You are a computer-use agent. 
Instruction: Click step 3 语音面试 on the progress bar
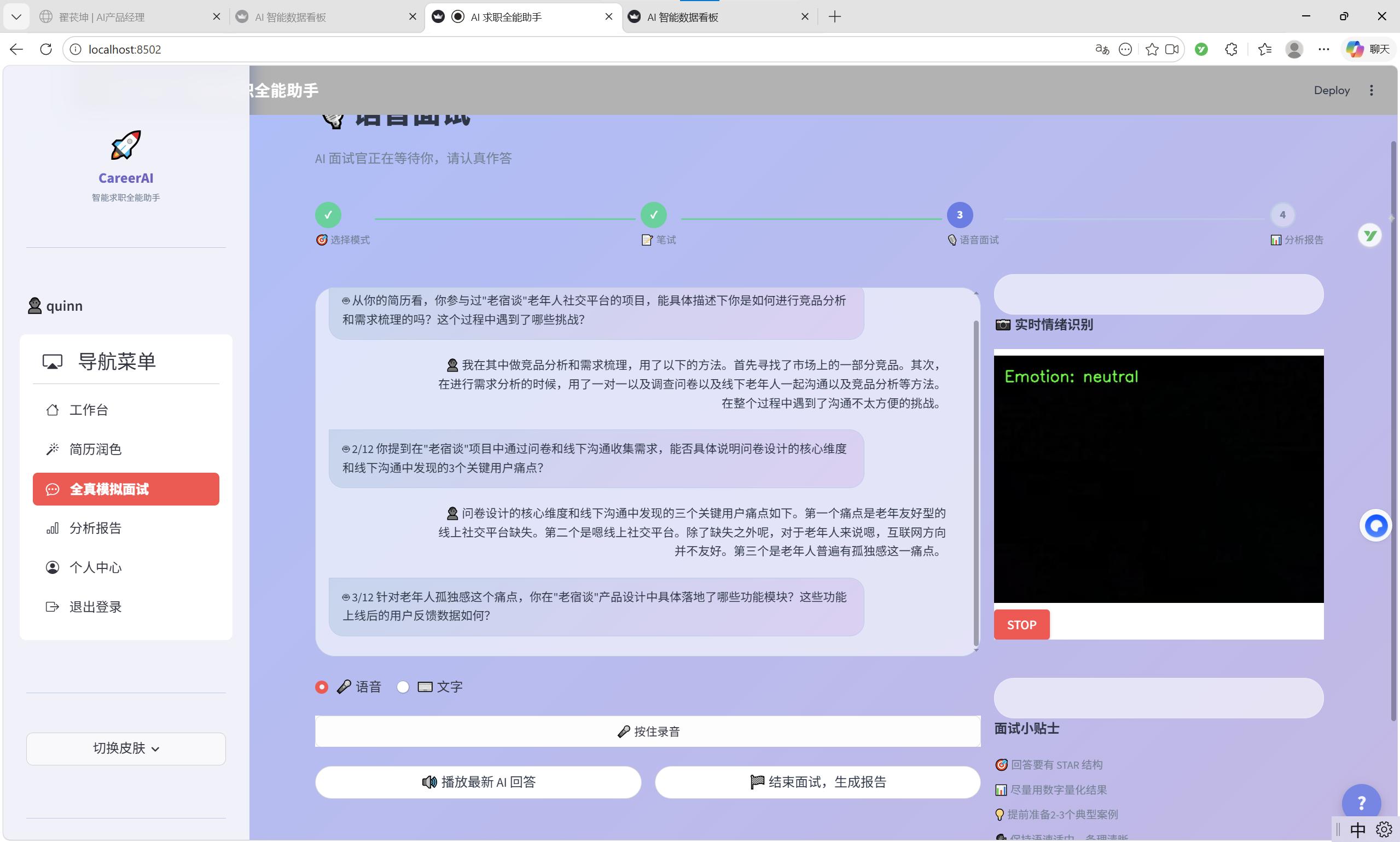click(x=959, y=214)
